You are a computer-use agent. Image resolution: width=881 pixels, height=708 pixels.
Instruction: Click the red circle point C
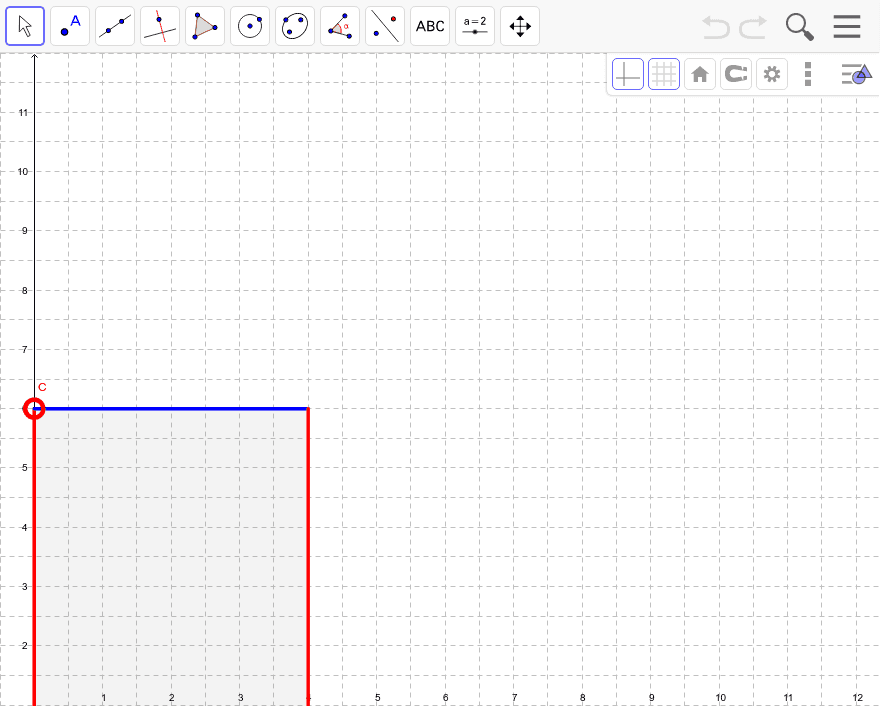(x=34, y=409)
